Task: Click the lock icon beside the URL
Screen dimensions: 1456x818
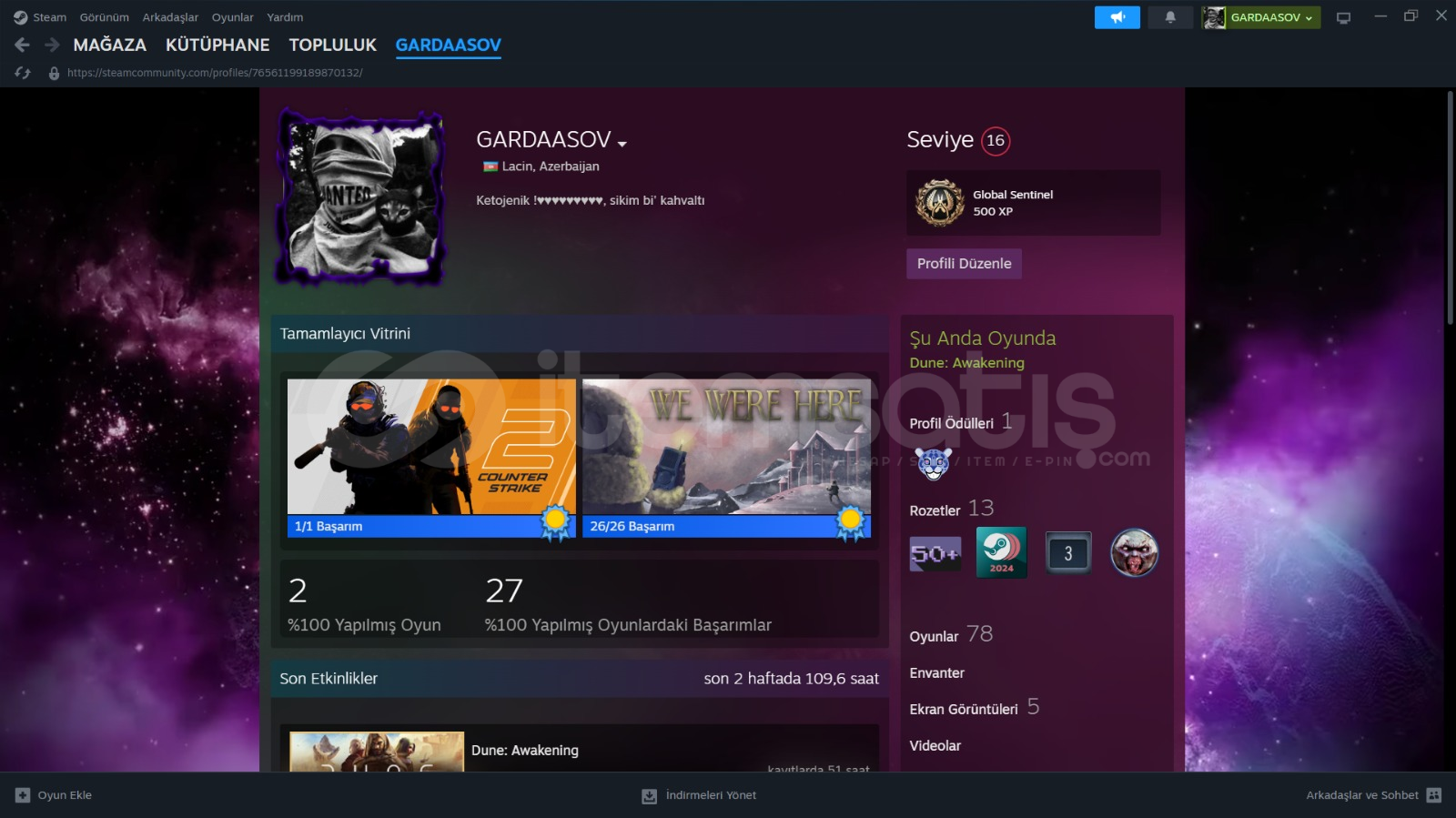Action: (54, 73)
